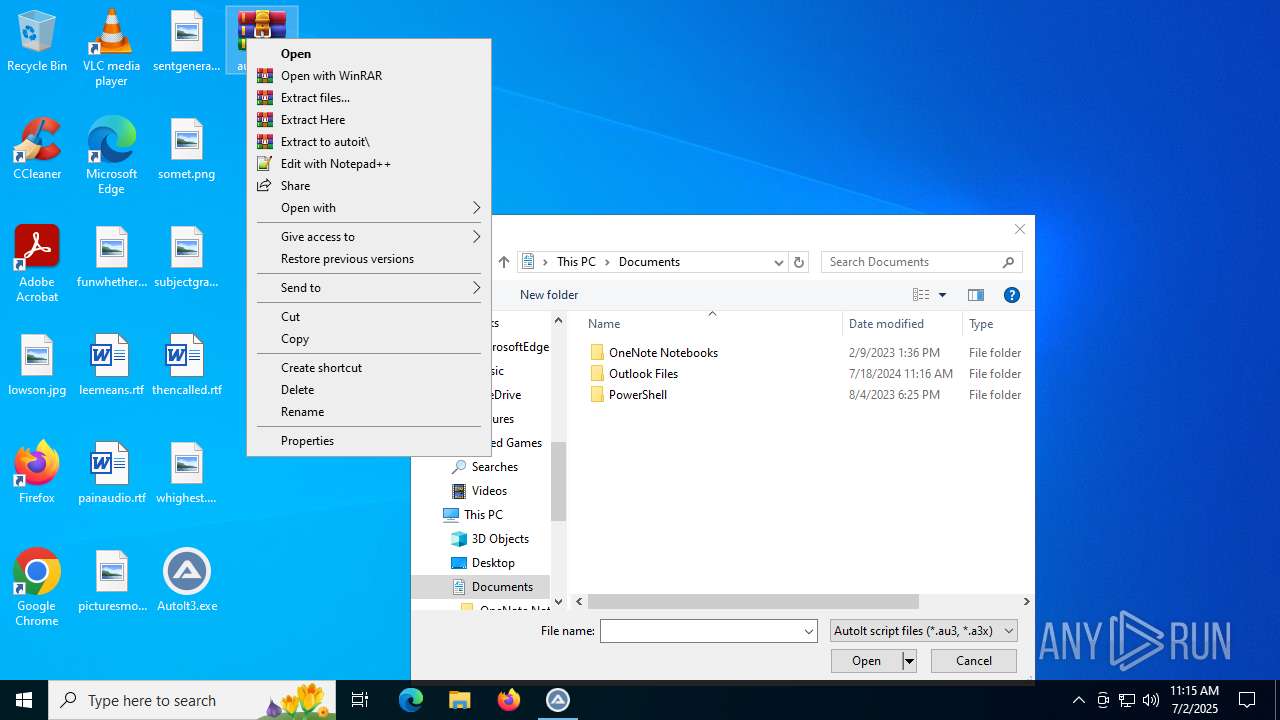
Task: Open the view options dropdown arrow
Action: (x=942, y=295)
